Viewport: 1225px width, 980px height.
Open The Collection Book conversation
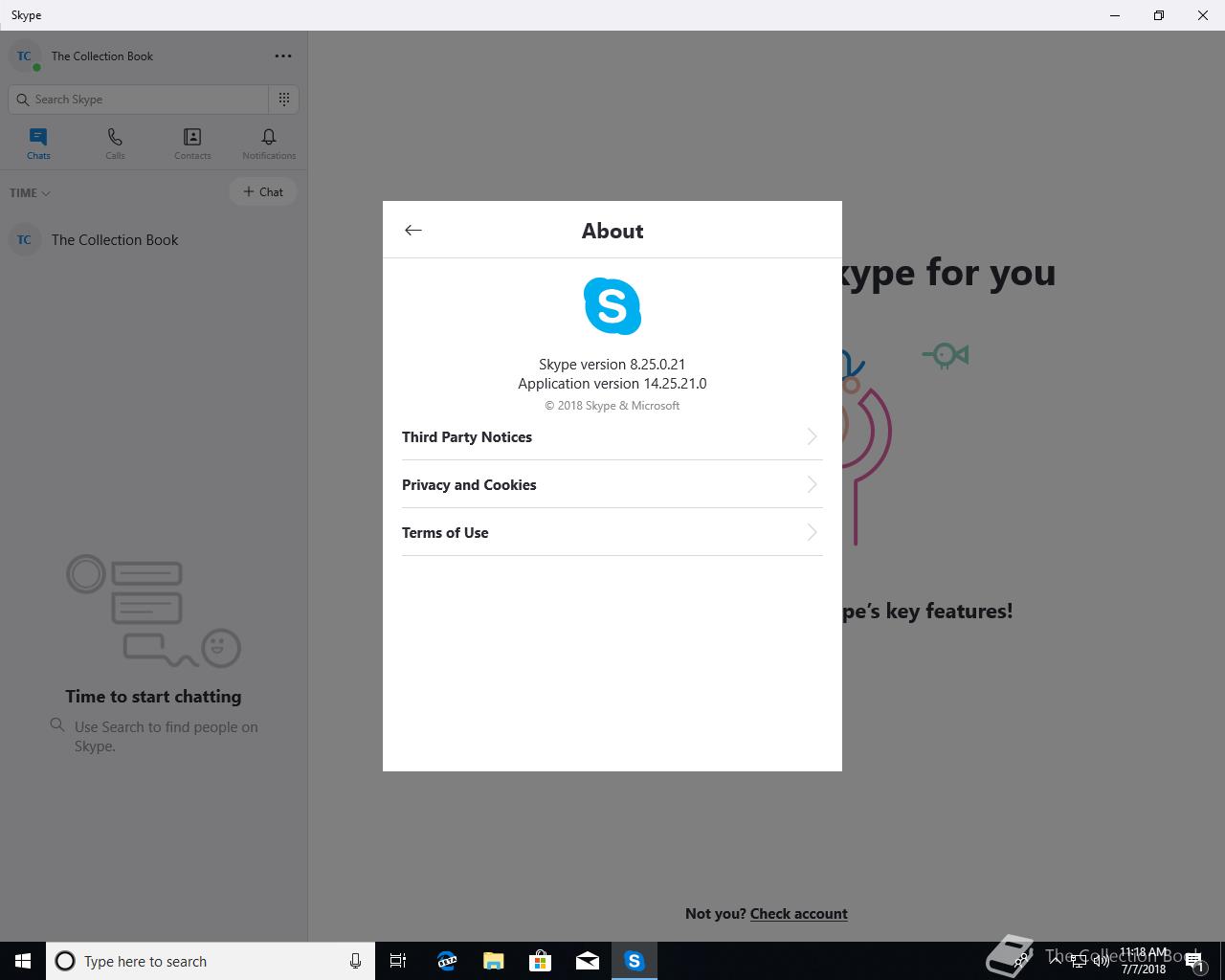tap(153, 239)
